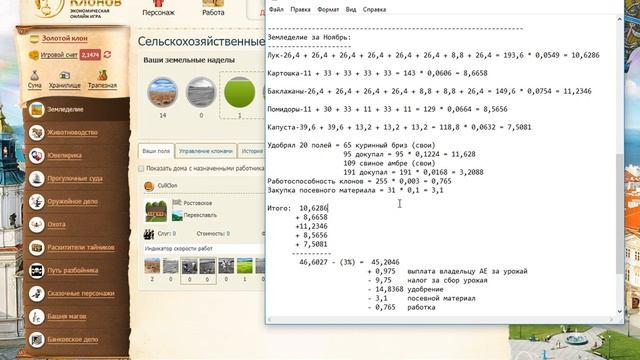Open the Сказочные персонажи sidebar icon
Image resolution: width=640 pixels, height=360 pixels.
point(36,293)
